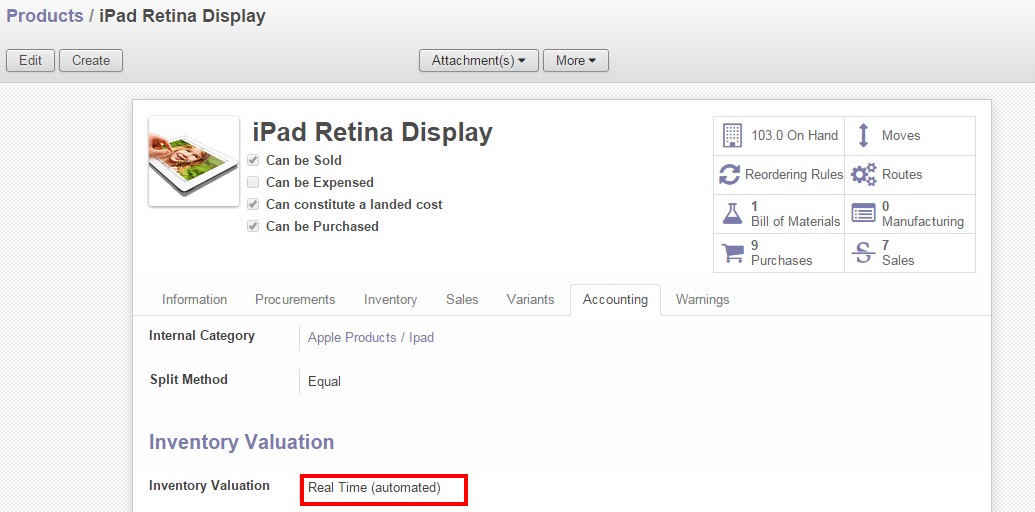Open the More dropdown menu

(576, 61)
